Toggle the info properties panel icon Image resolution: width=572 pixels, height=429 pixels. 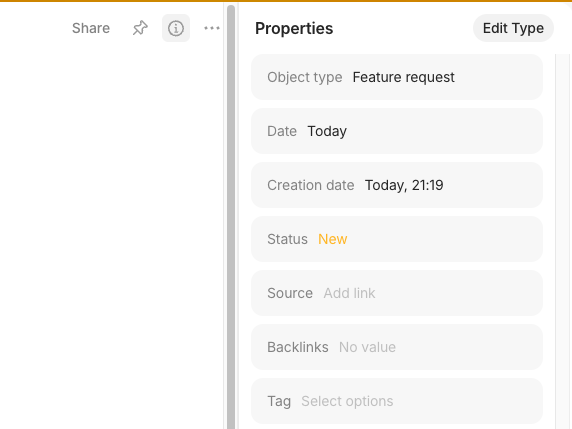[176, 28]
